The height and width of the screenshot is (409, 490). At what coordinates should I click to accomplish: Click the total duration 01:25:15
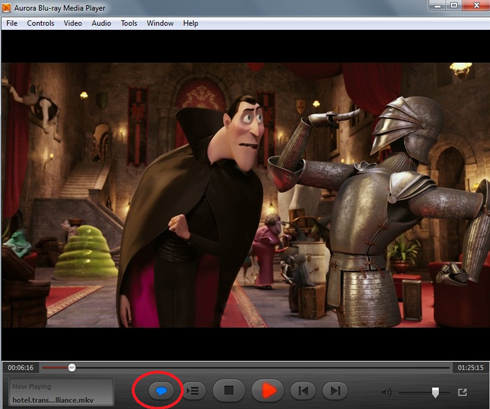click(470, 368)
